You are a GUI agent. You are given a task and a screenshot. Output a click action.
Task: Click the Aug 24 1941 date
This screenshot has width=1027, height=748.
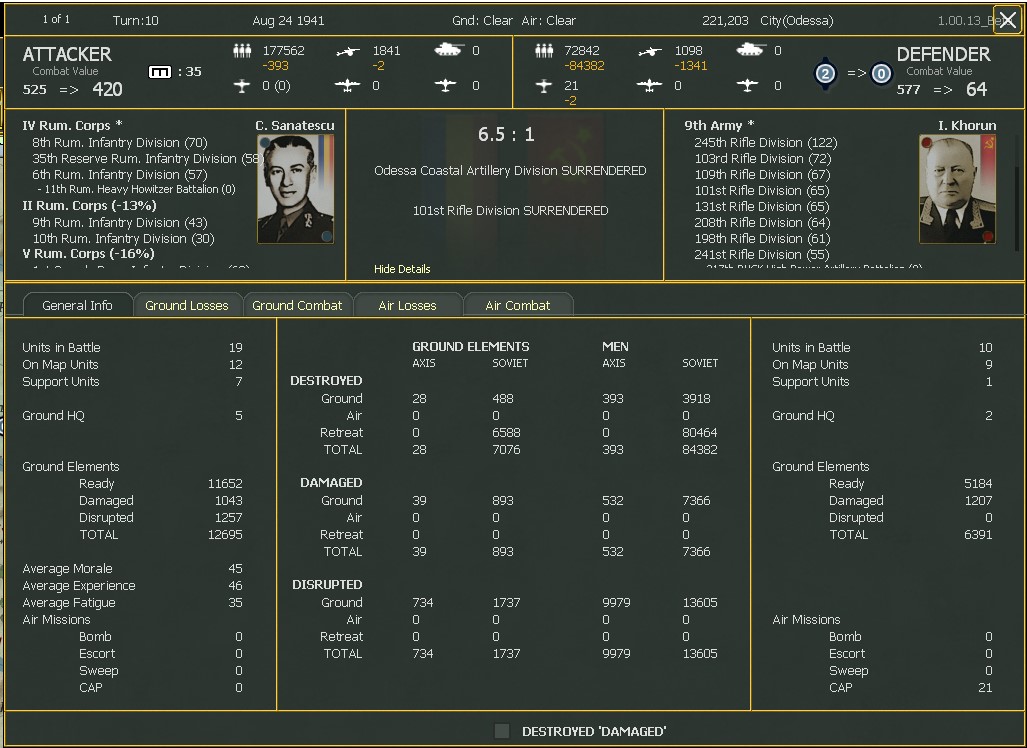pos(288,20)
